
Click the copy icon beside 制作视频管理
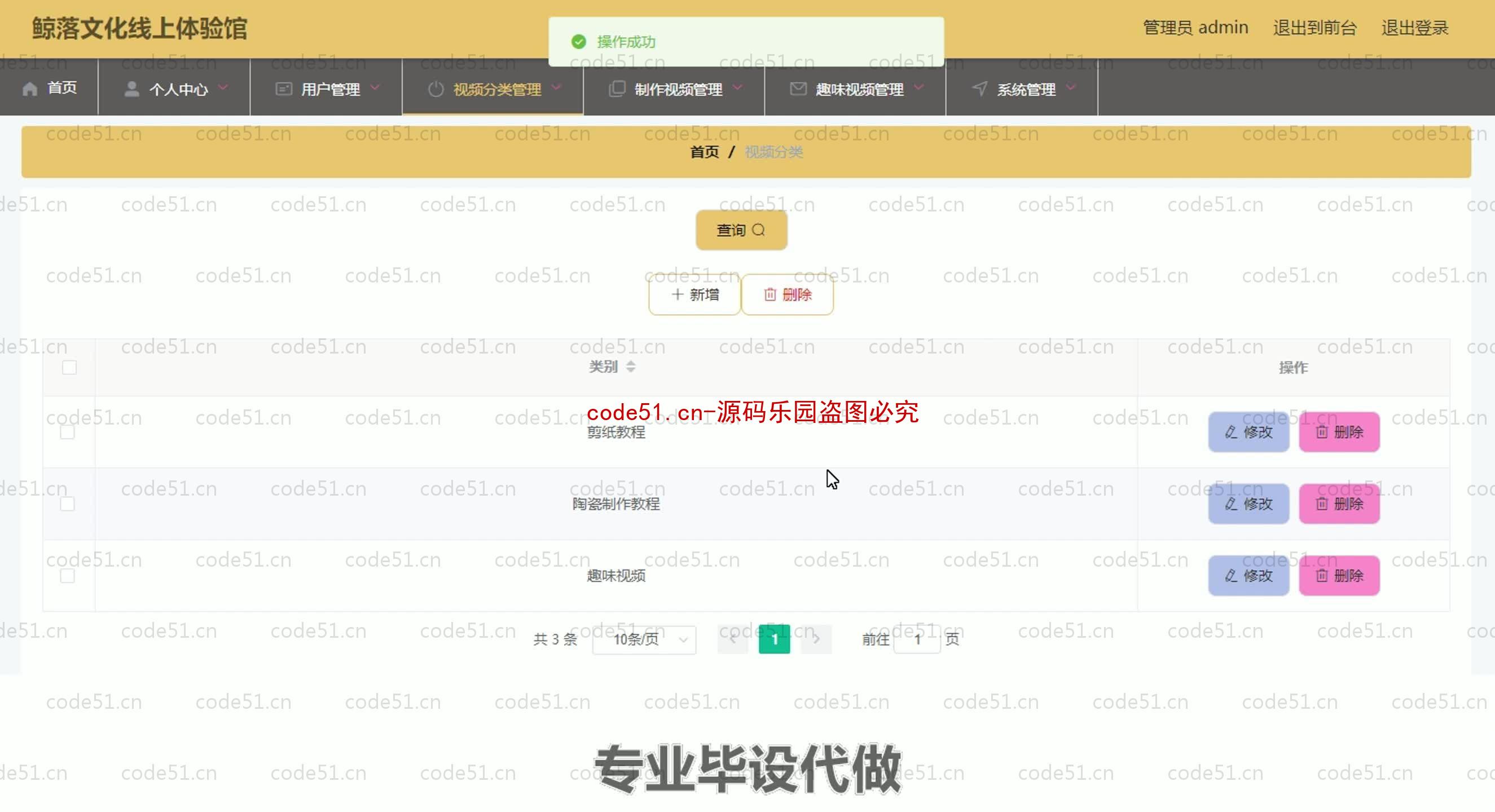[x=617, y=88]
